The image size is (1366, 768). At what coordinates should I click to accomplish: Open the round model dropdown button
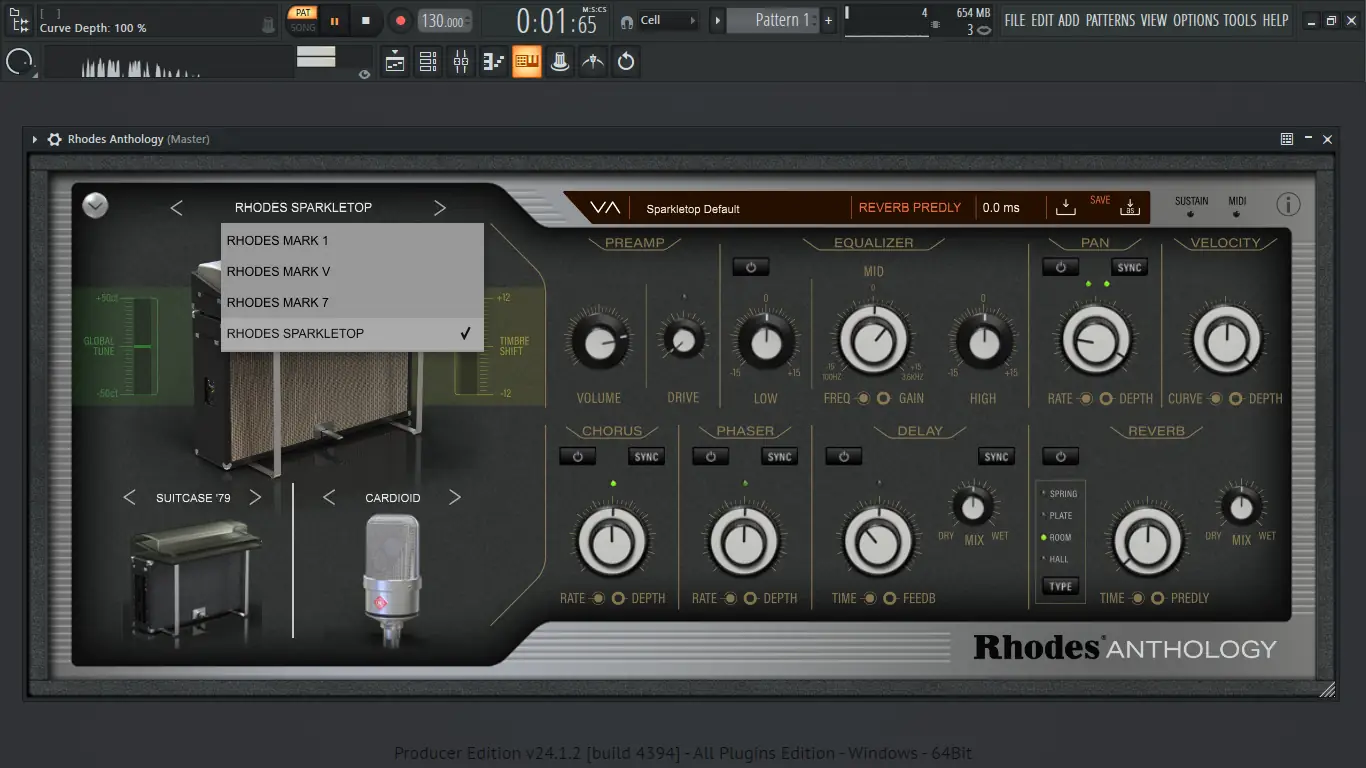(95, 205)
